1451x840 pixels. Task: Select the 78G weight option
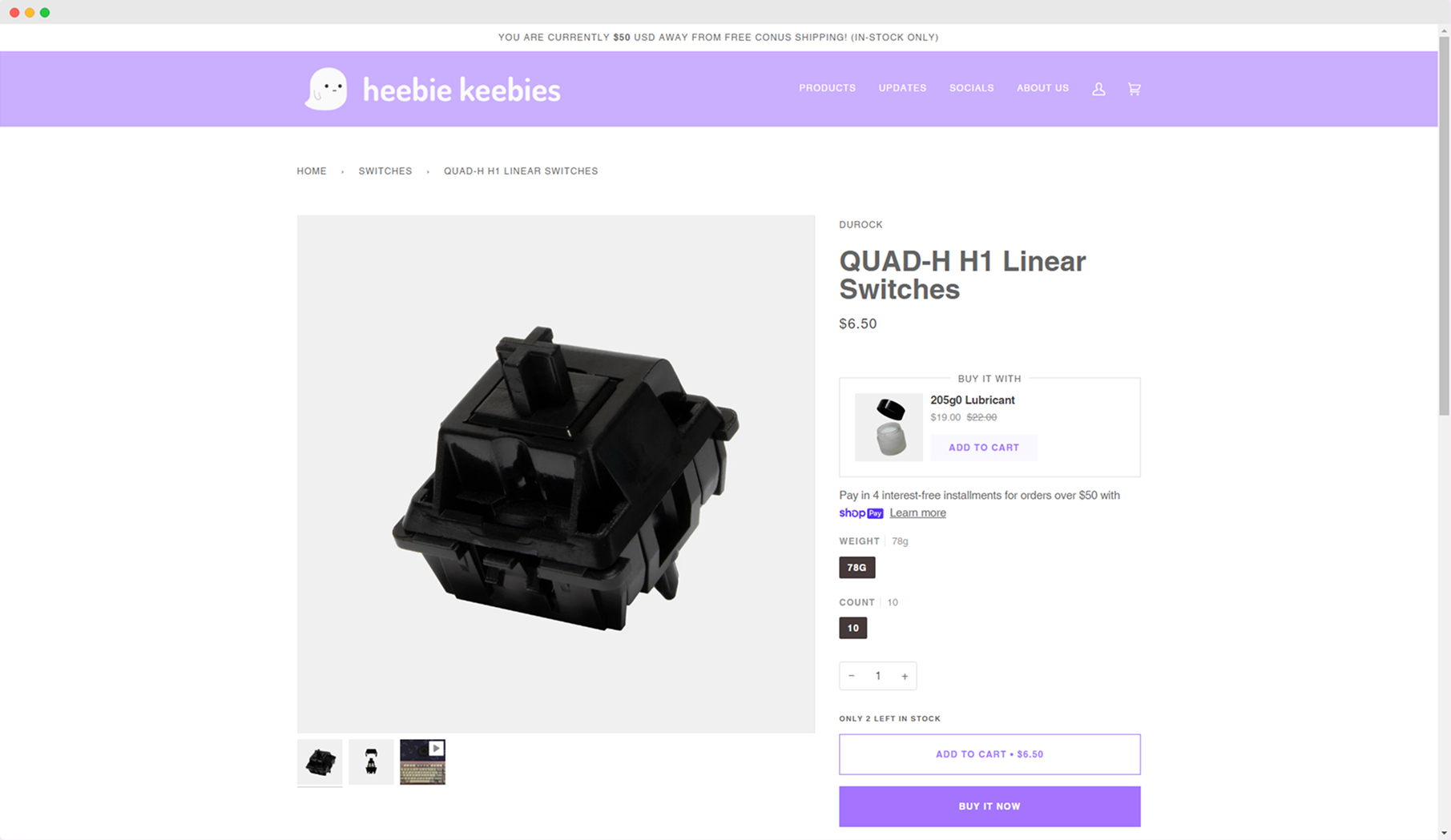pos(856,567)
